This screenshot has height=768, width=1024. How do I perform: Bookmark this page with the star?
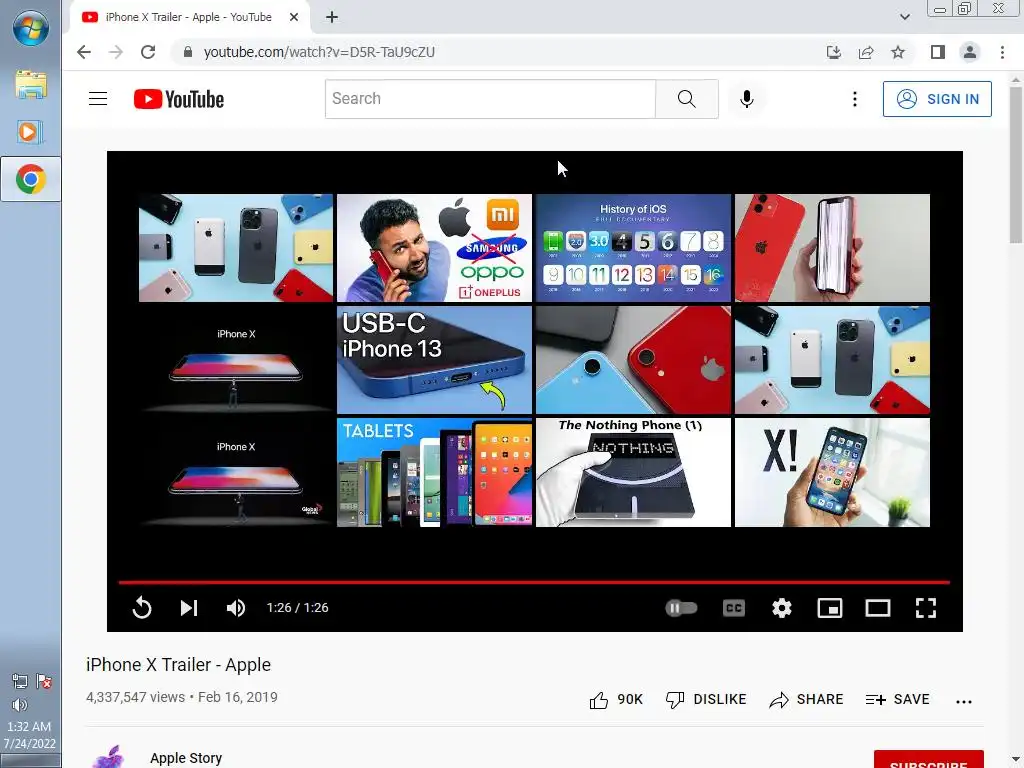point(898,52)
